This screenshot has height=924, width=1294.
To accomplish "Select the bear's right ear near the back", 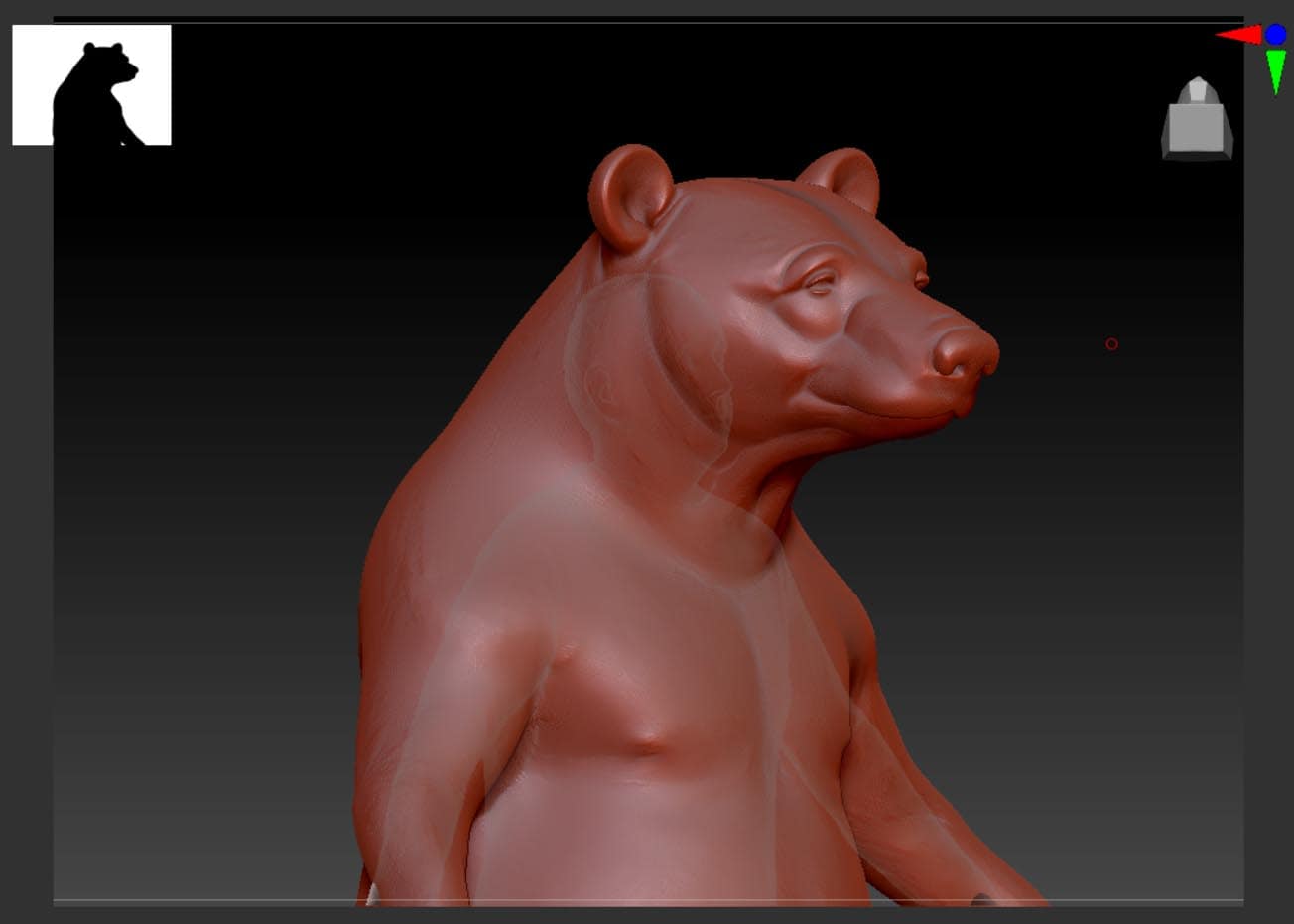I will pos(841,179).
